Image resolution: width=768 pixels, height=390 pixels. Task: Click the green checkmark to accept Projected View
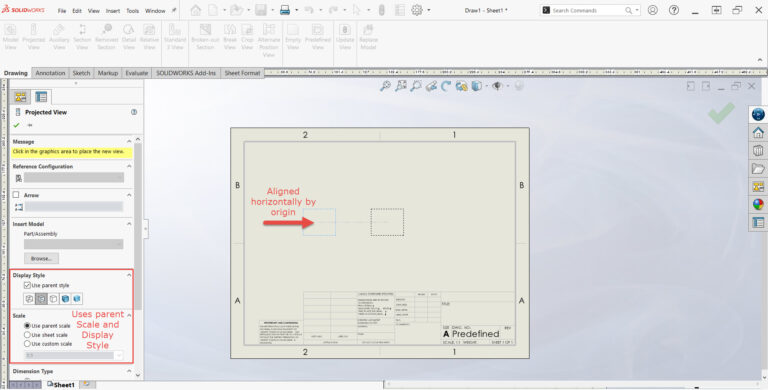pos(17,125)
